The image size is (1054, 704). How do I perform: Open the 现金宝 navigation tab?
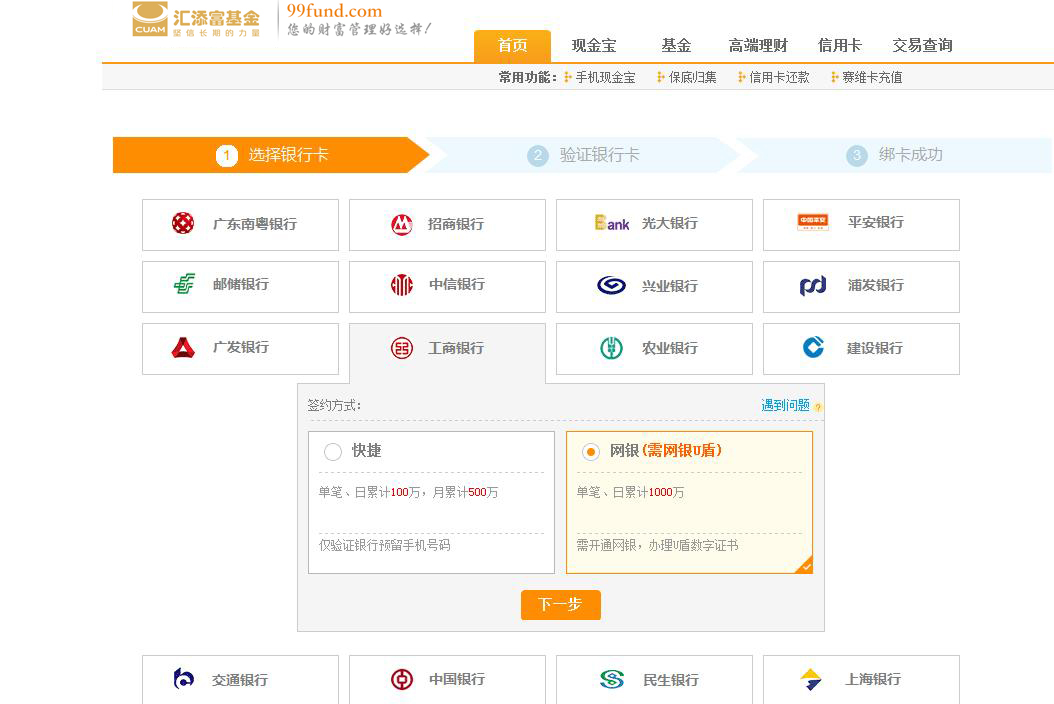594,46
